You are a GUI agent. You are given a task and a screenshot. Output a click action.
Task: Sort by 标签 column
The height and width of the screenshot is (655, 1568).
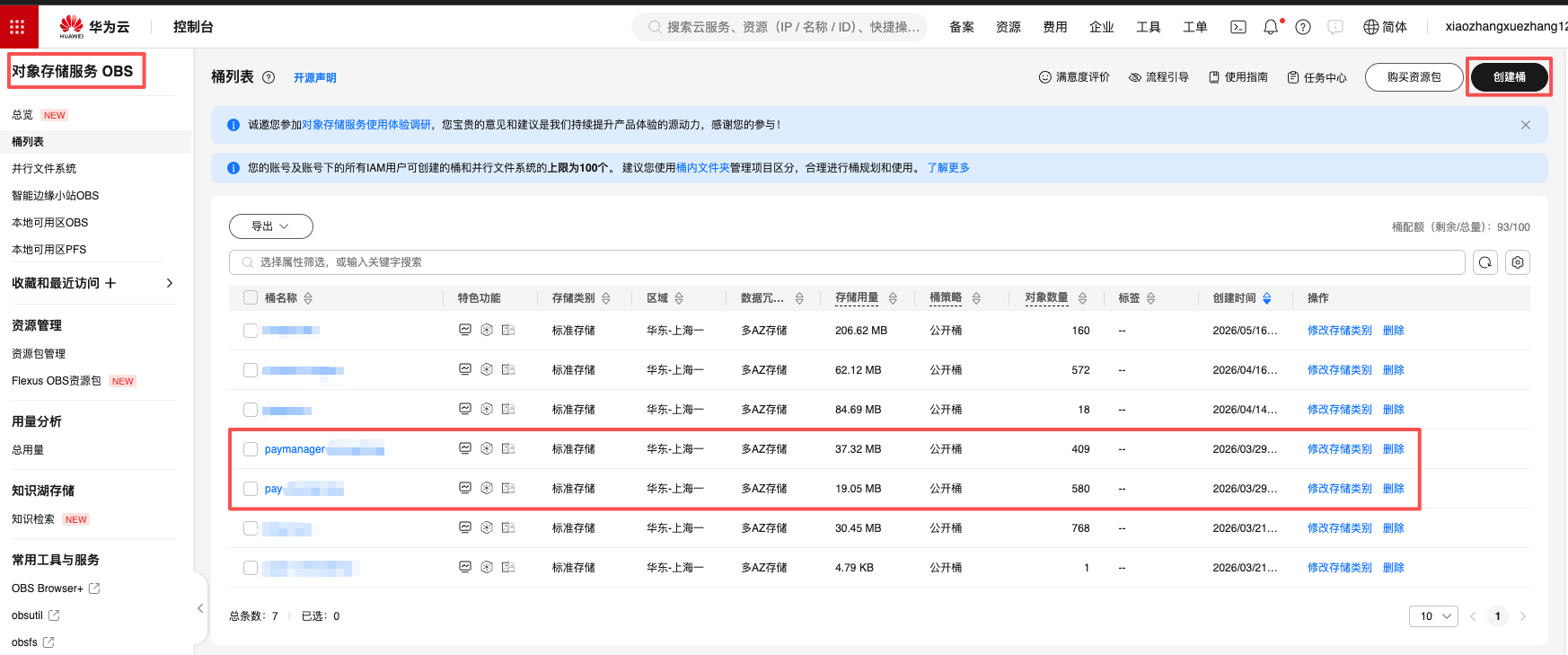[x=1150, y=298]
